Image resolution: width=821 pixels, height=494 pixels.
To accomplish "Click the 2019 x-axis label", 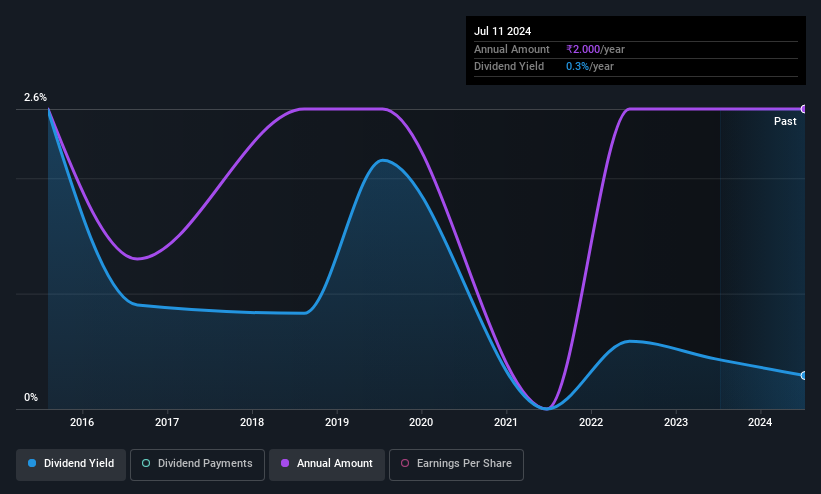I will pyautogui.click(x=337, y=422).
